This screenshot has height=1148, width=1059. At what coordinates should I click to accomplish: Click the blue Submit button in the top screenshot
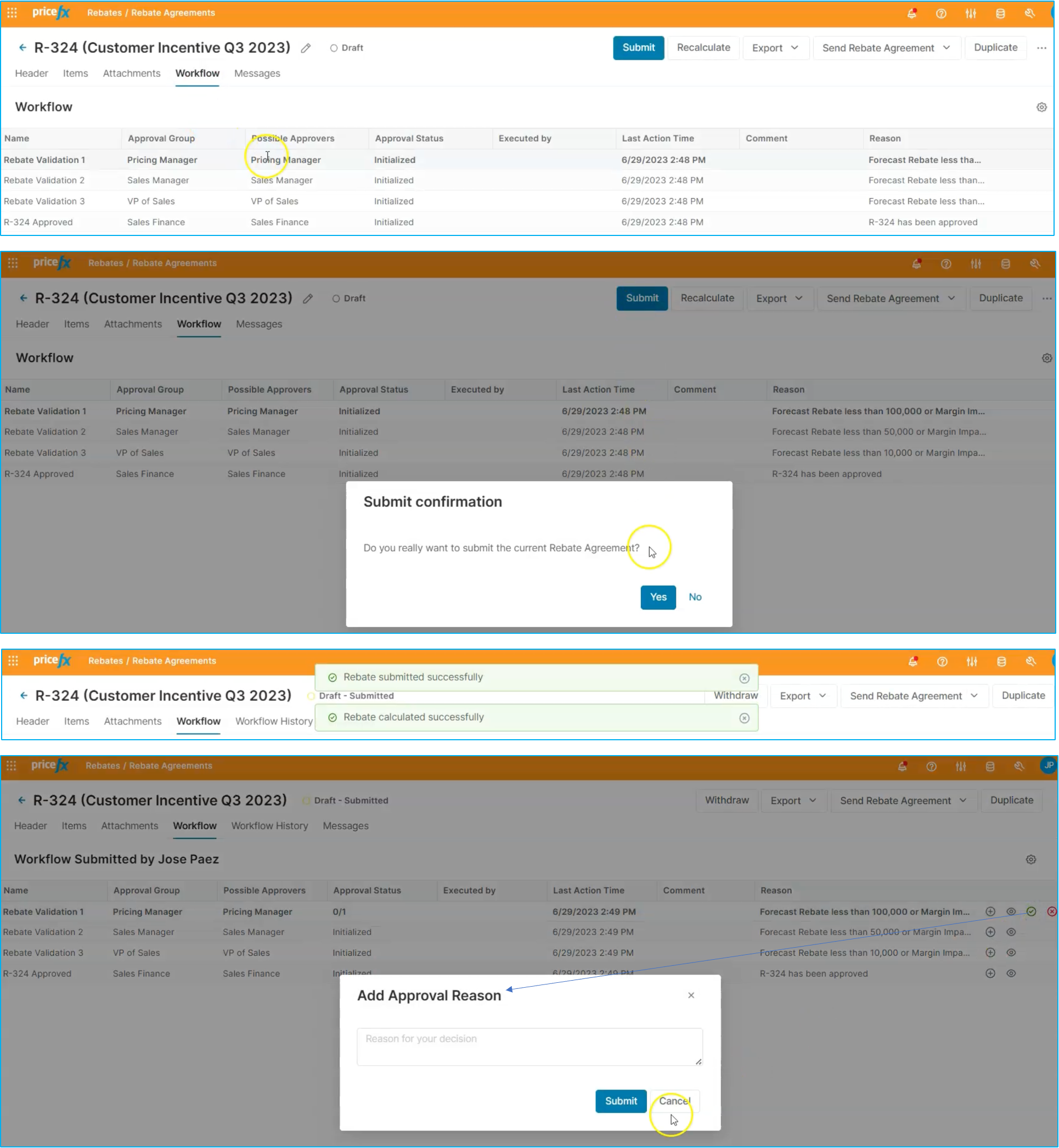click(638, 48)
